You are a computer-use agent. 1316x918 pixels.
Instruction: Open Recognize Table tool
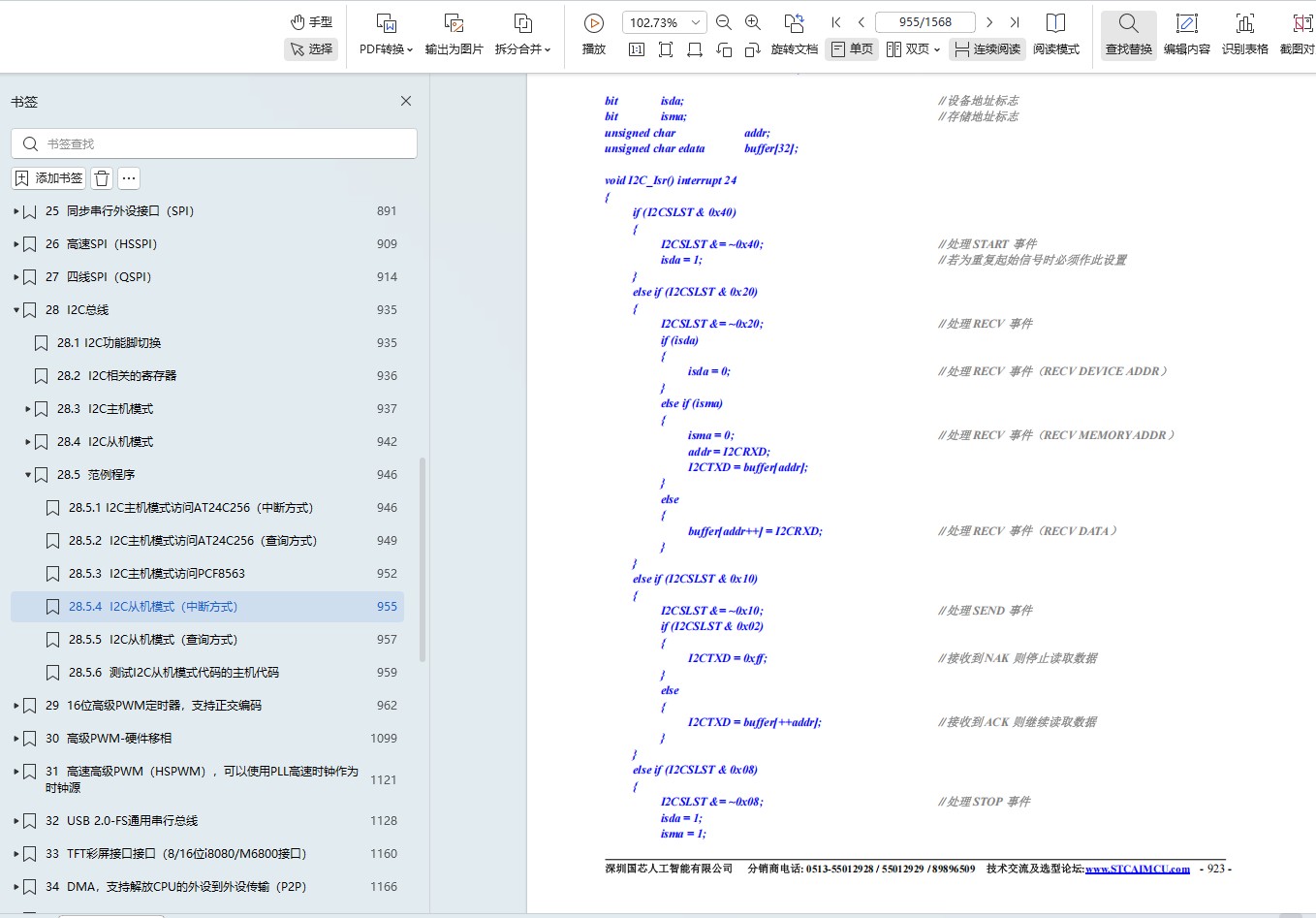pyautogui.click(x=1245, y=35)
